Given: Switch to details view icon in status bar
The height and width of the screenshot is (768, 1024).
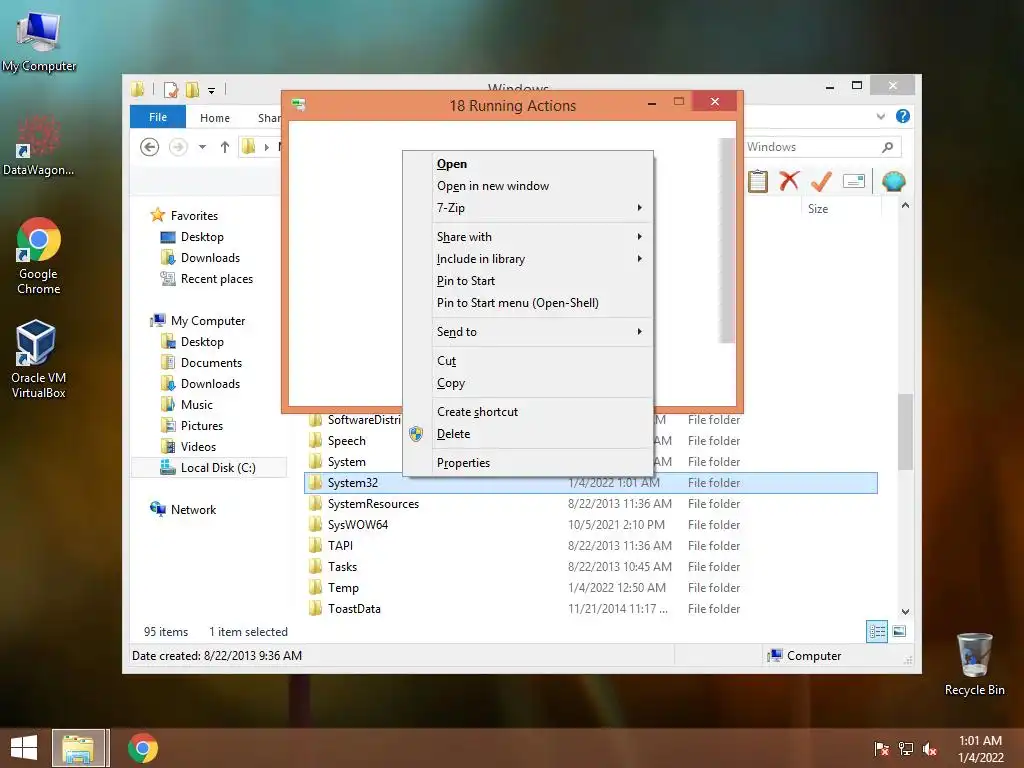Looking at the screenshot, I should [x=876, y=632].
